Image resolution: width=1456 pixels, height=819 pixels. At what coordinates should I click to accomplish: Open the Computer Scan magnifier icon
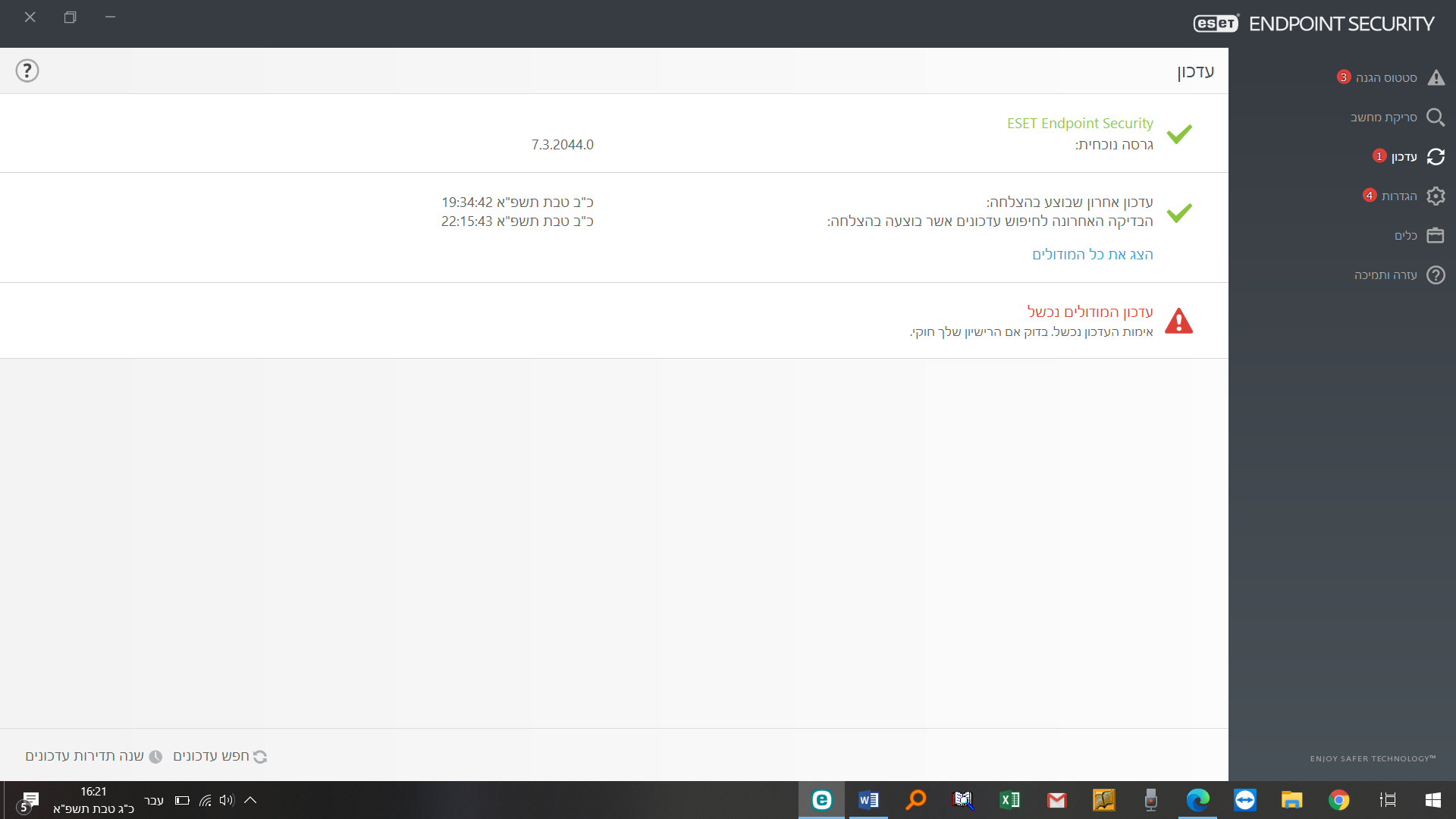tap(1436, 118)
